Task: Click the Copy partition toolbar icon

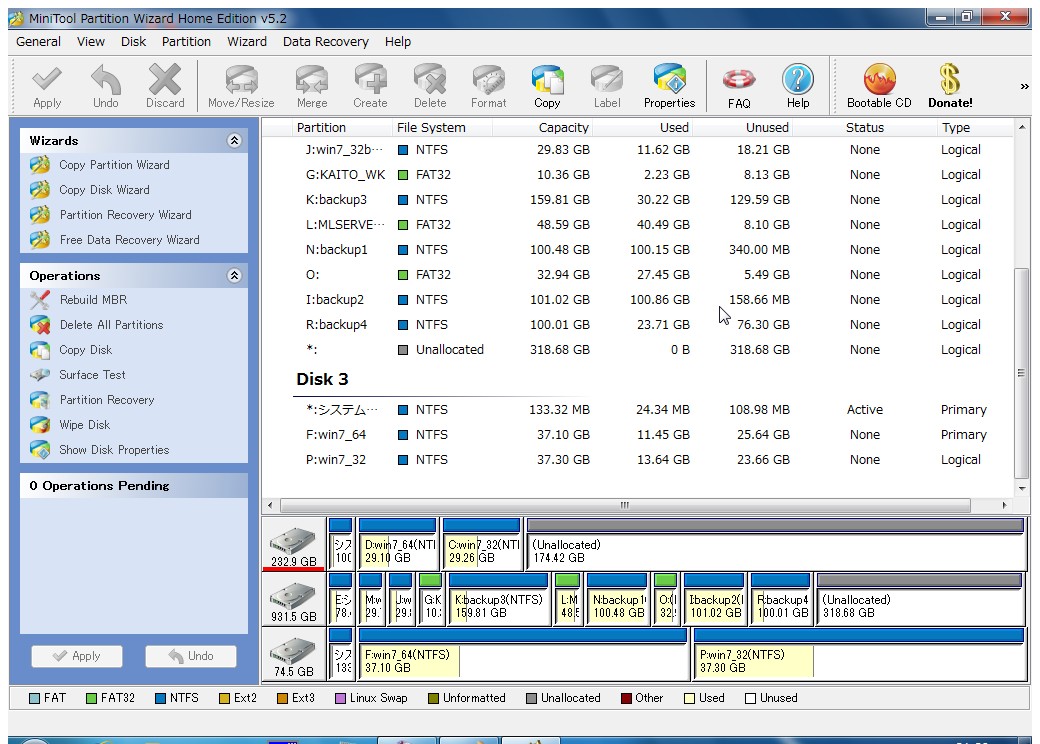Action: point(547,86)
